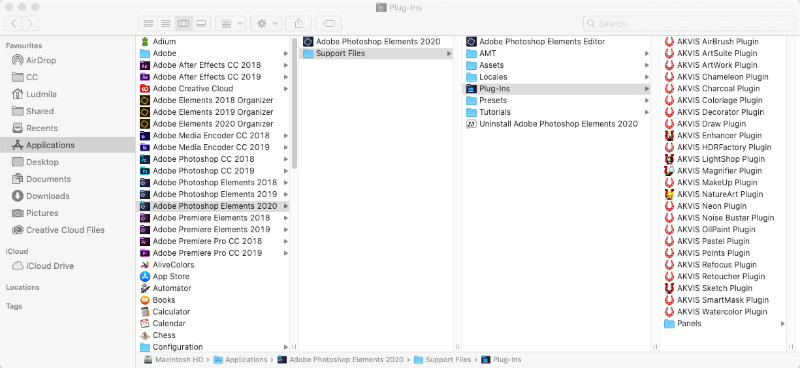Select Adobe Media Encoder CC 2018
The width and height of the screenshot is (800, 368).
coord(205,135)
